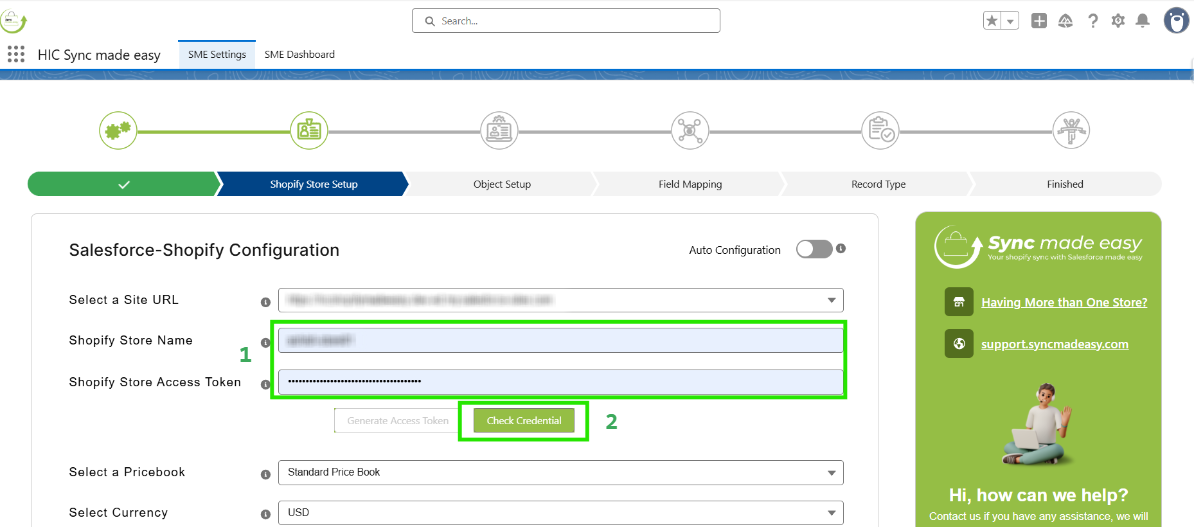Screen dimensions: 1194x527
Task: Select the Field Mapping path step
Action: pyautogui.click(x=690, y=184)
